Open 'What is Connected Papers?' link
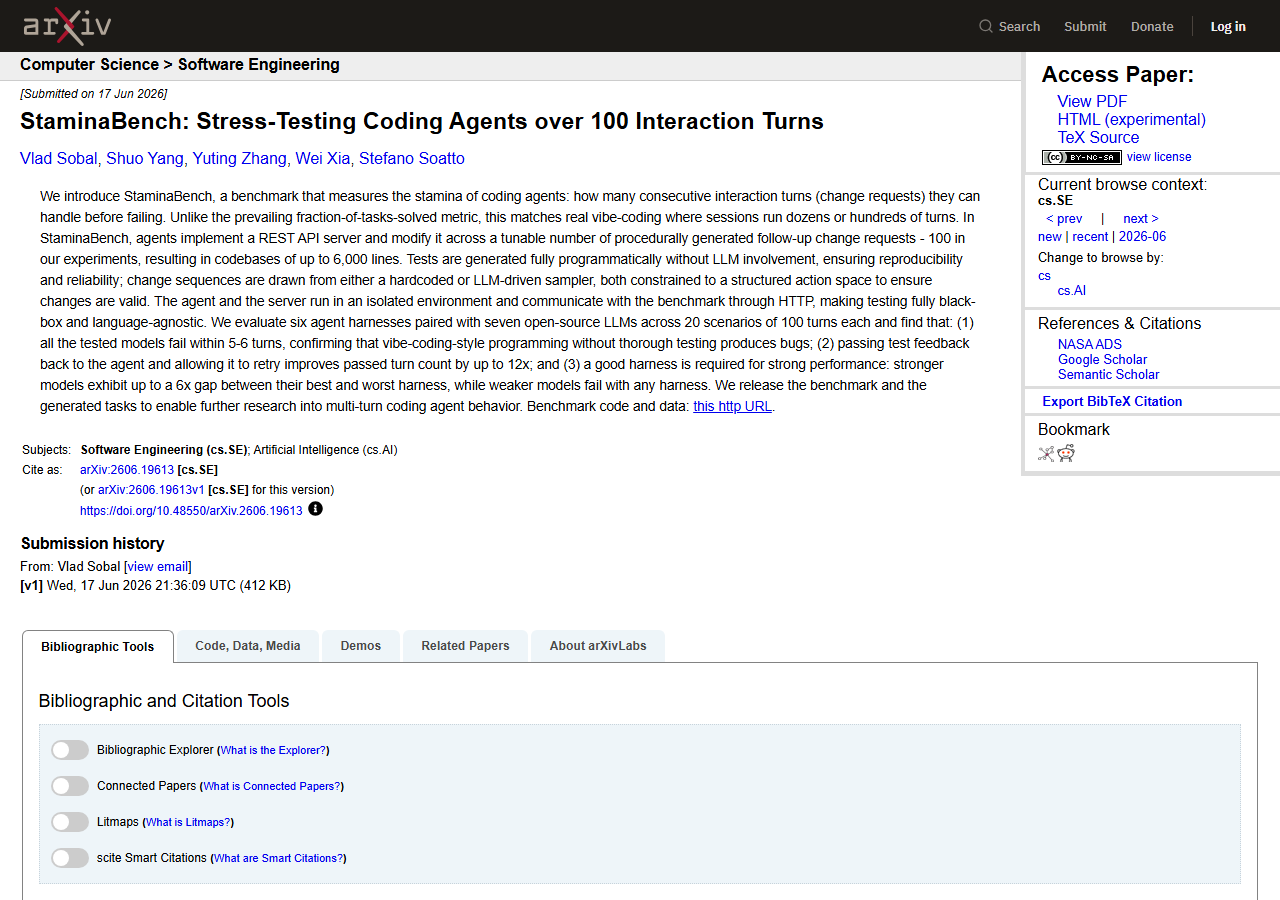Screen dimensions: 1280x900 (272, 786)
